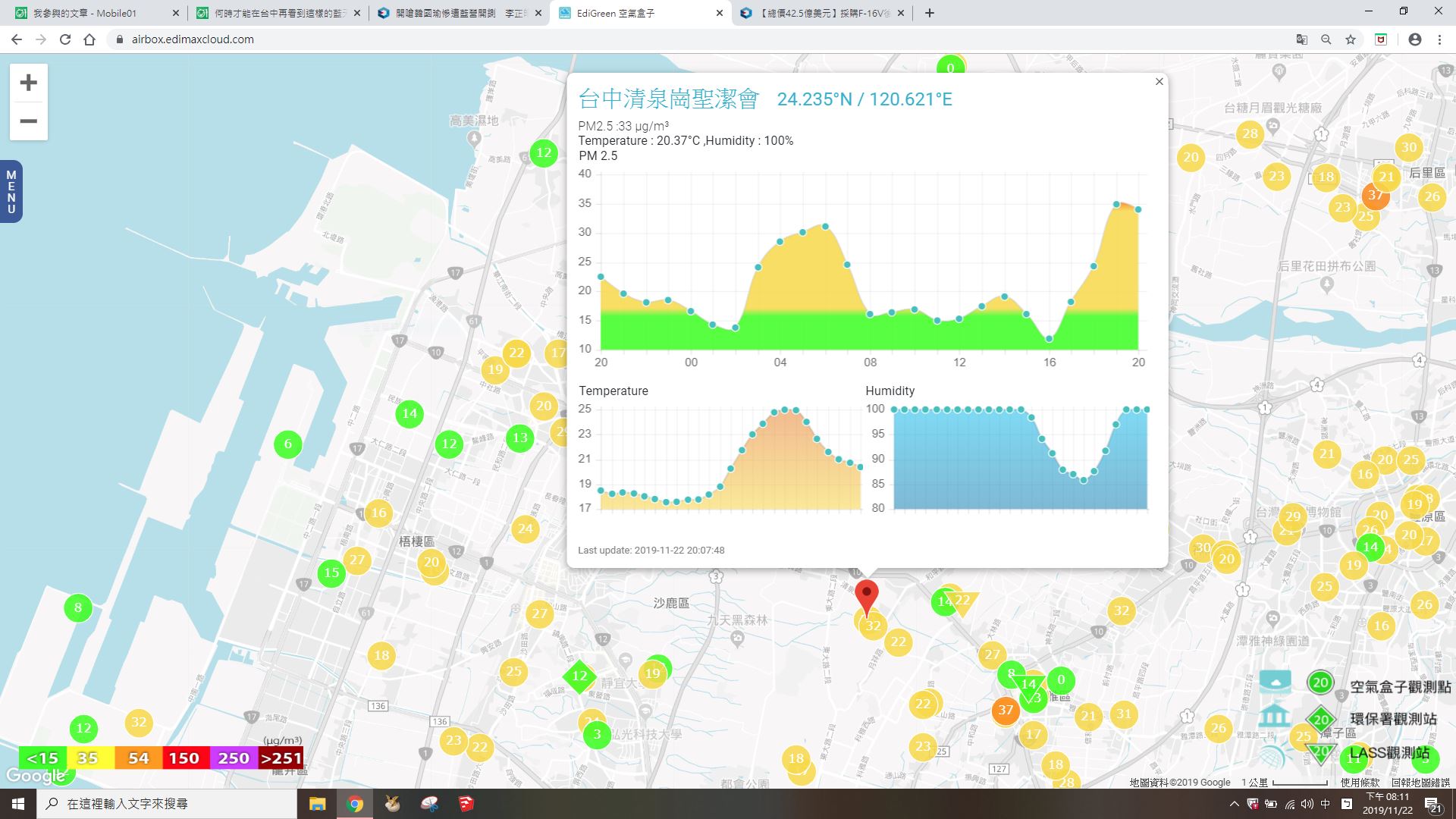The image size is (1456, 819).
Task: Toggle AirBox observation points cloud icon
Action: click(1275, 681)
